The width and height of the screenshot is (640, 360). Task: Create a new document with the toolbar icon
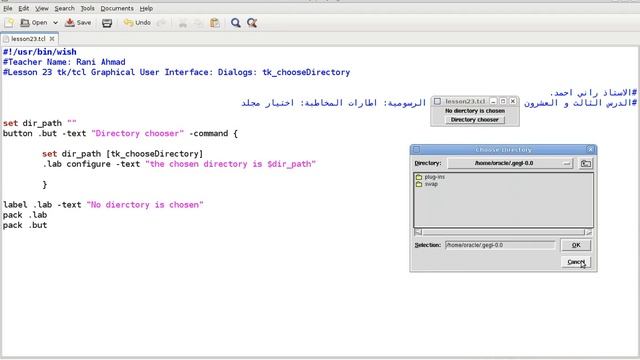click(x=9, y=23)
